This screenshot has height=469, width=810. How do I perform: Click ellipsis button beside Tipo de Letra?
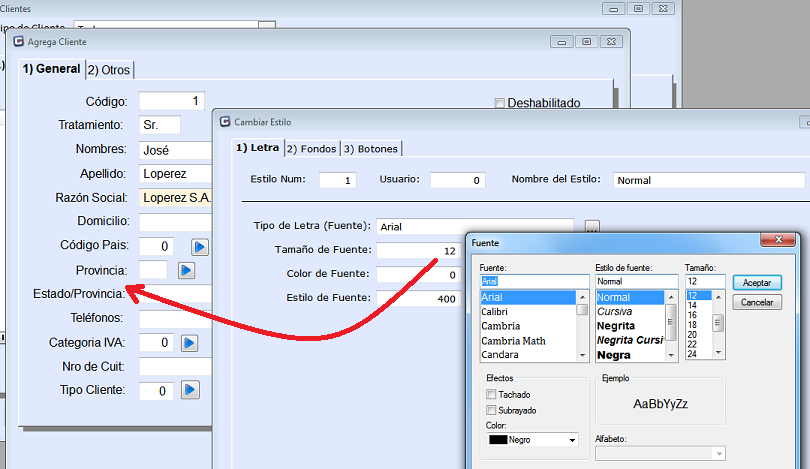pos(591,227)
